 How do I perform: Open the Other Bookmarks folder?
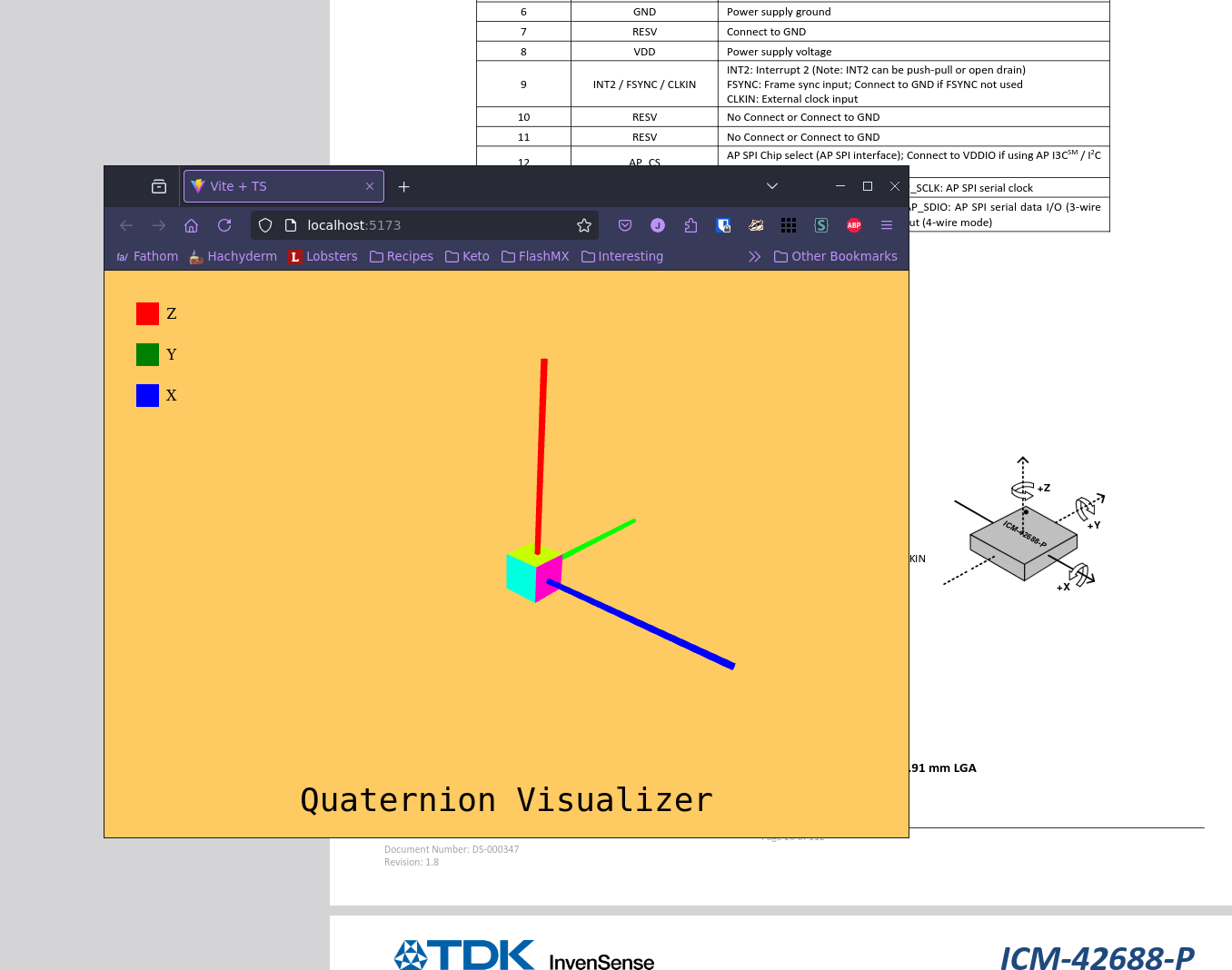pyautogui.click(x=835, y=256)
